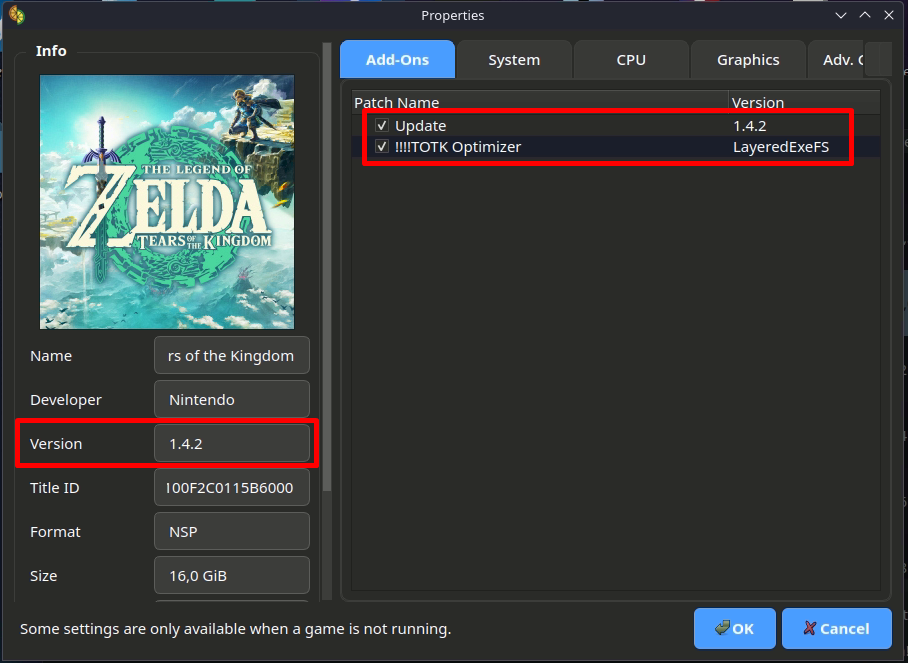Open the CPU tab

(x=631, y=60)
